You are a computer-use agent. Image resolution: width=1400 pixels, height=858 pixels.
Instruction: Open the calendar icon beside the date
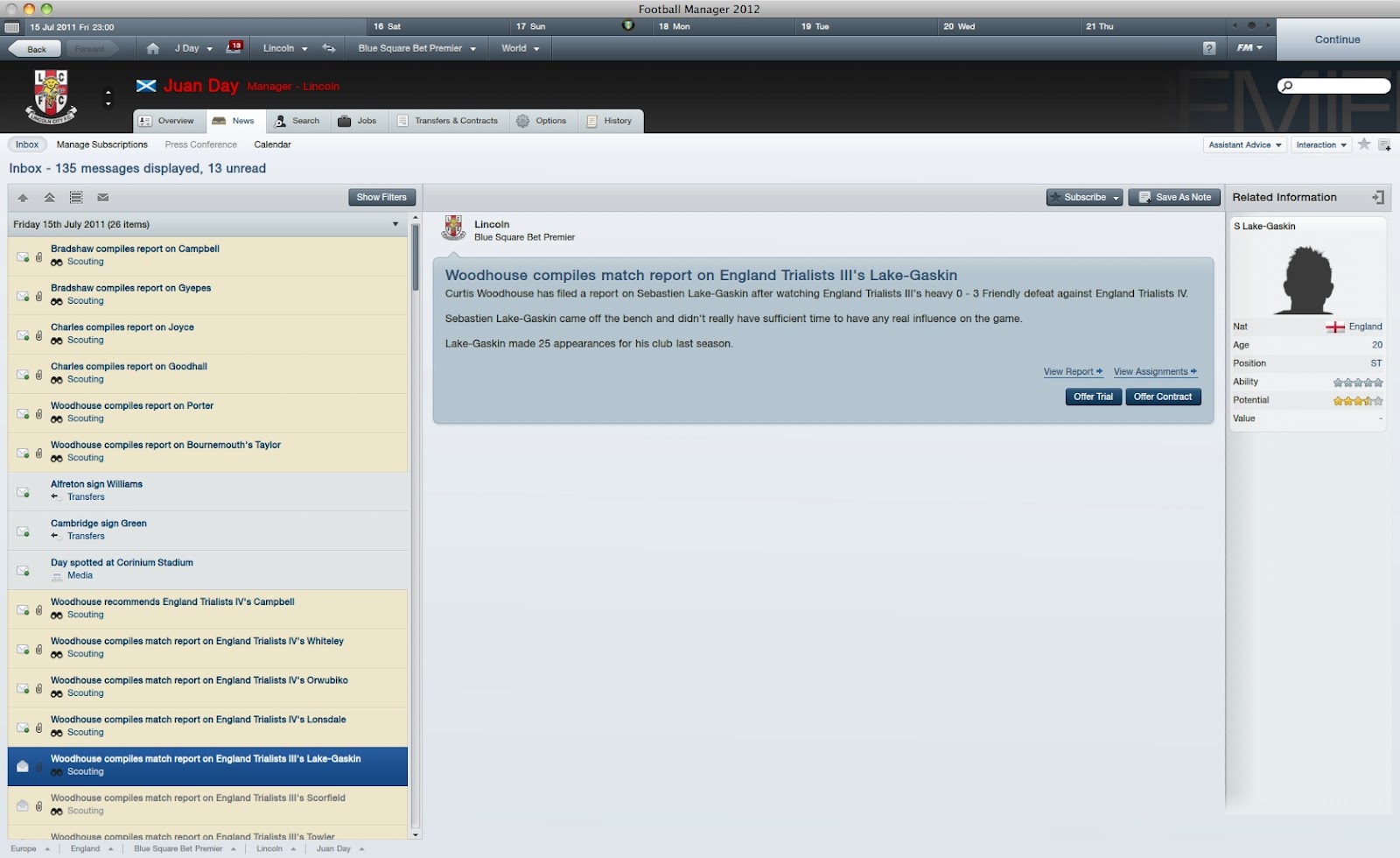click(12, 27)
